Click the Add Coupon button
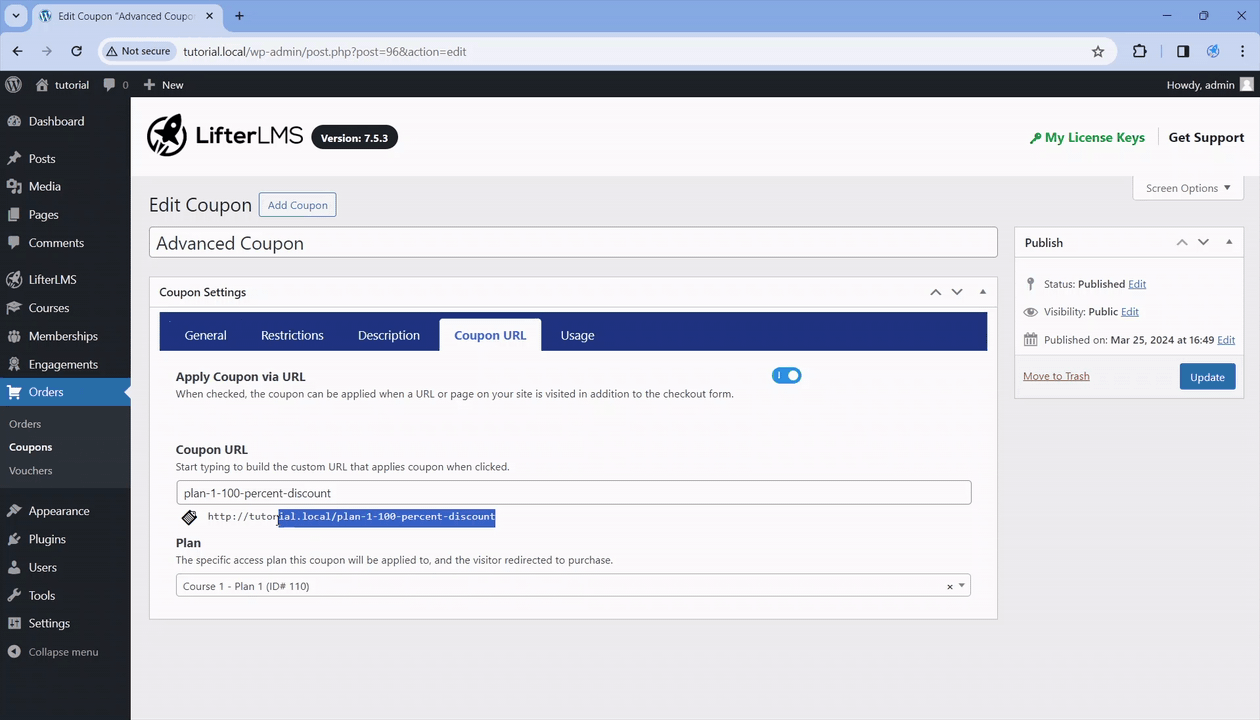 [298, 205]
